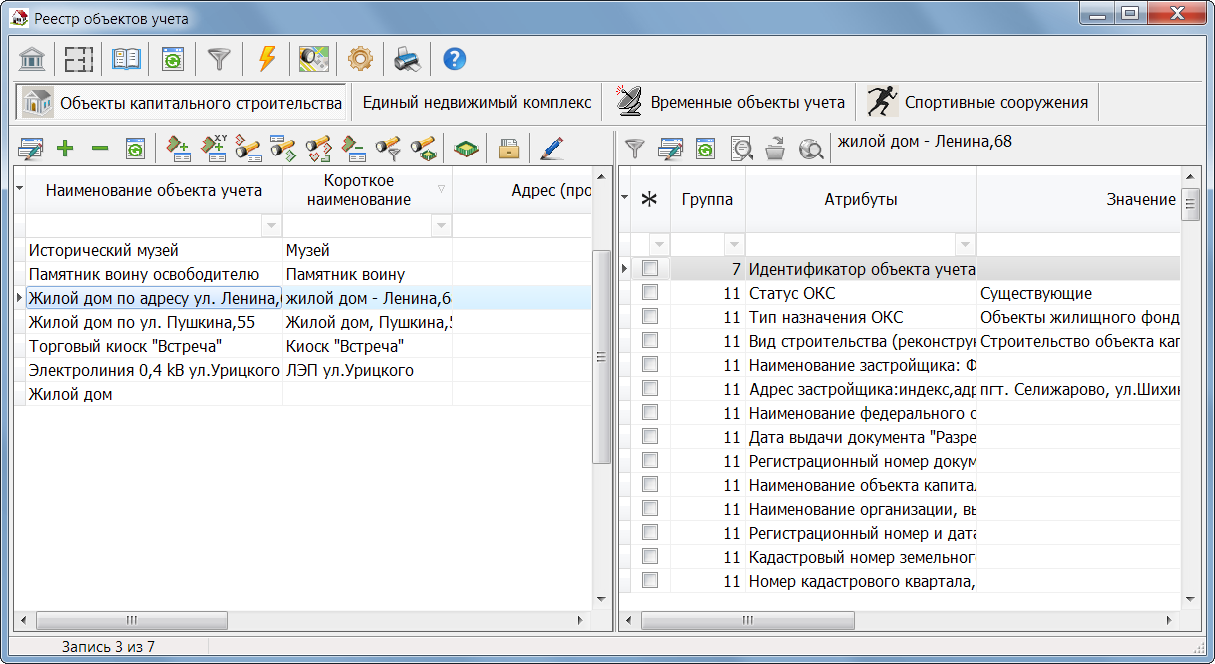
Task: Select the Исторический музей row
Action: coord(104,250)
